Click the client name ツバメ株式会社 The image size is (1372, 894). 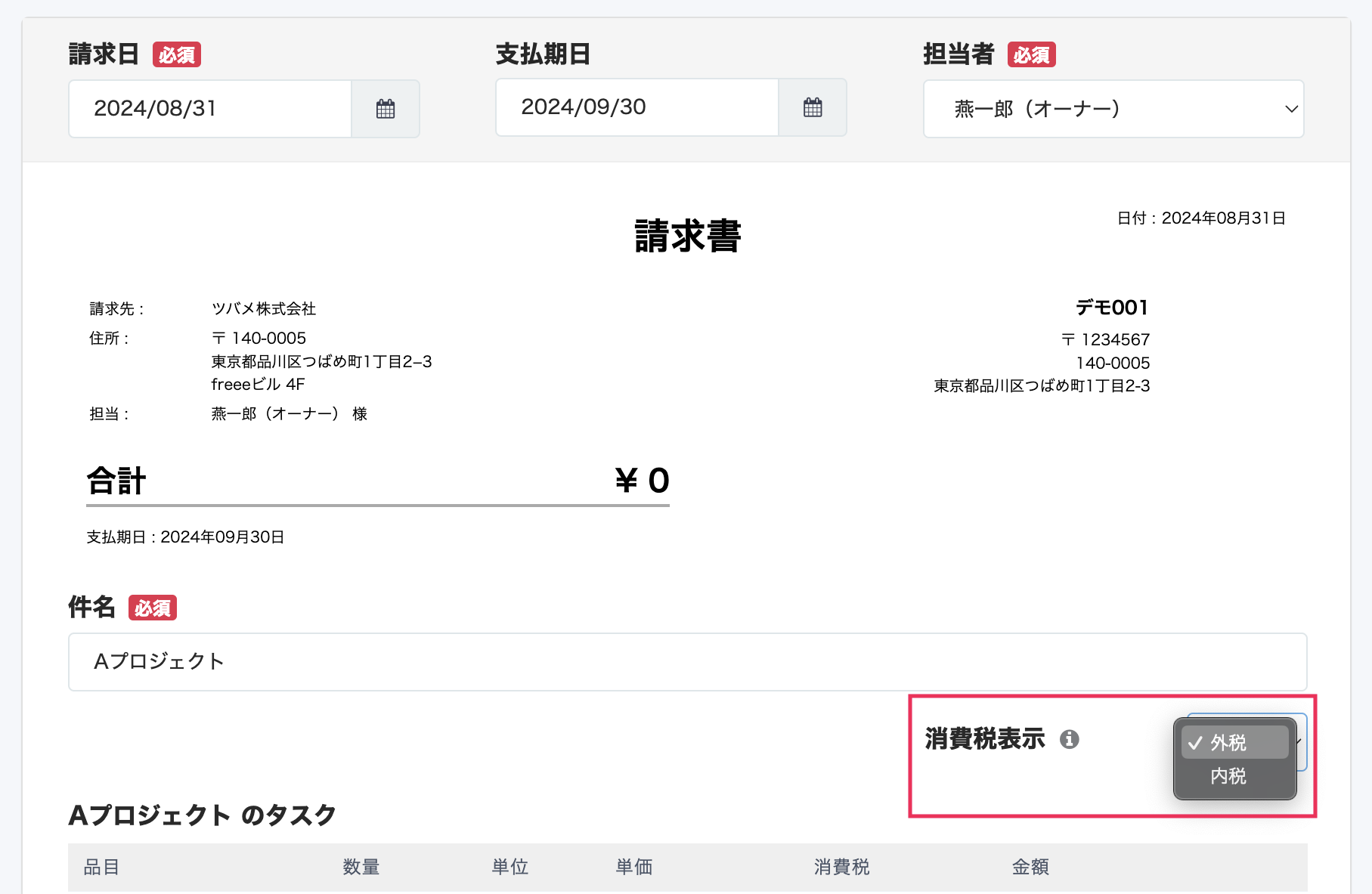264,308
